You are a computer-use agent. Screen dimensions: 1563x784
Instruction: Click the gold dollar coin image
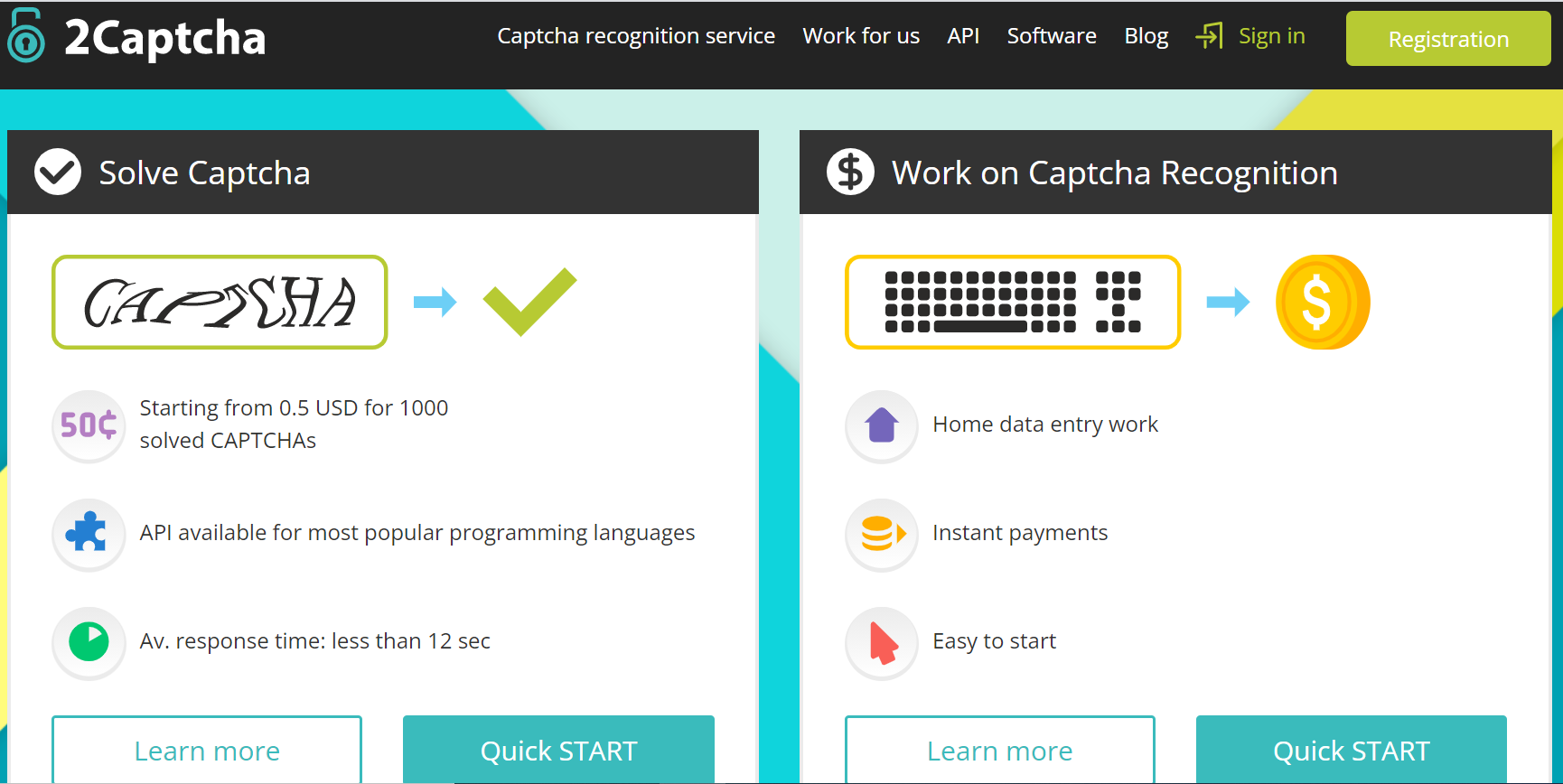tap(1322, 302)
